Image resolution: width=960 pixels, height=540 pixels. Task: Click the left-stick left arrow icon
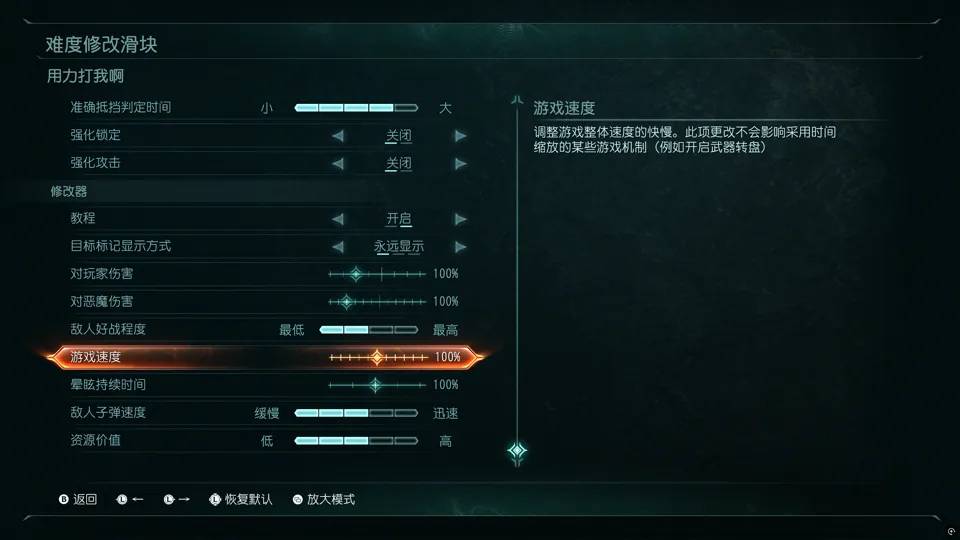click(122, 500)
